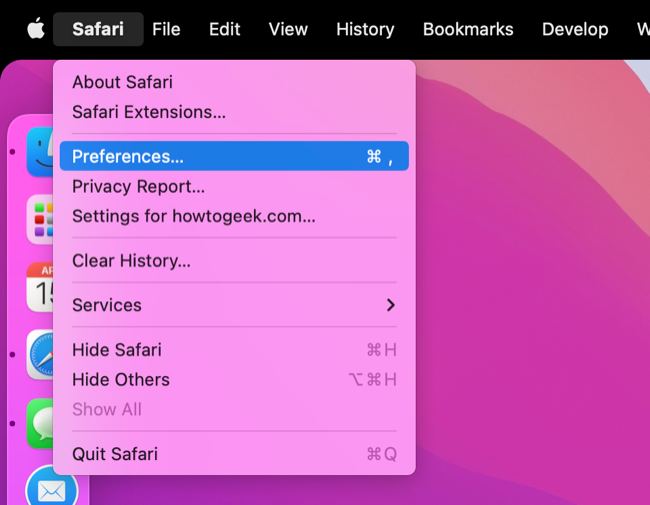Choose Hide Others
This screenshot has width=650, height=505.
click(234, 380)
